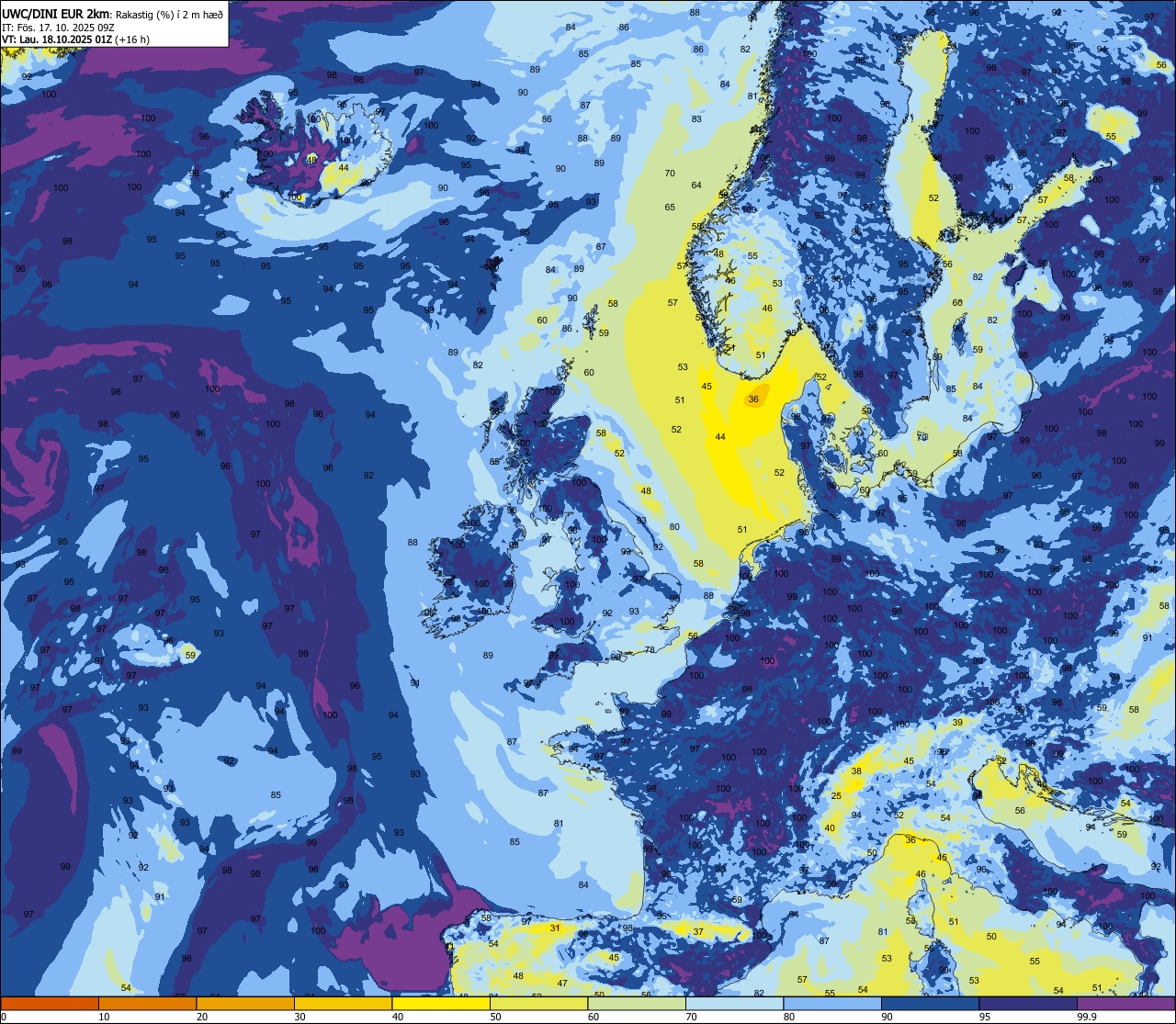Click the humidity value '31' over Spain
The image size is (1176, 1024).
pos(555,928)
